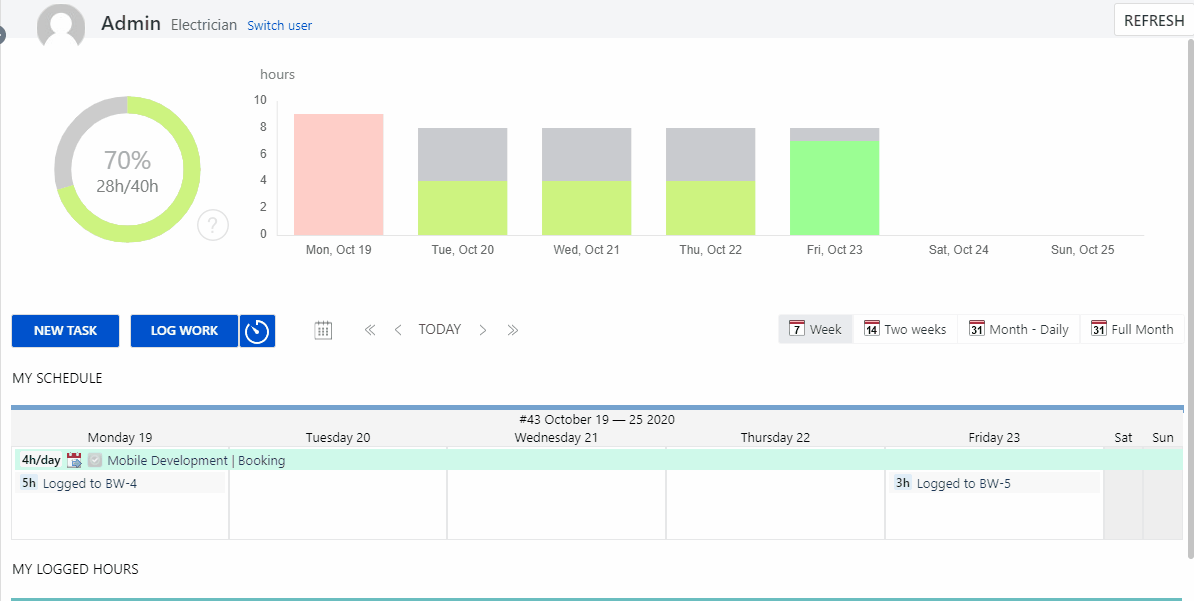Click the Electrician role label
The width and height of the screenshot is (1194, 601).
203,25
